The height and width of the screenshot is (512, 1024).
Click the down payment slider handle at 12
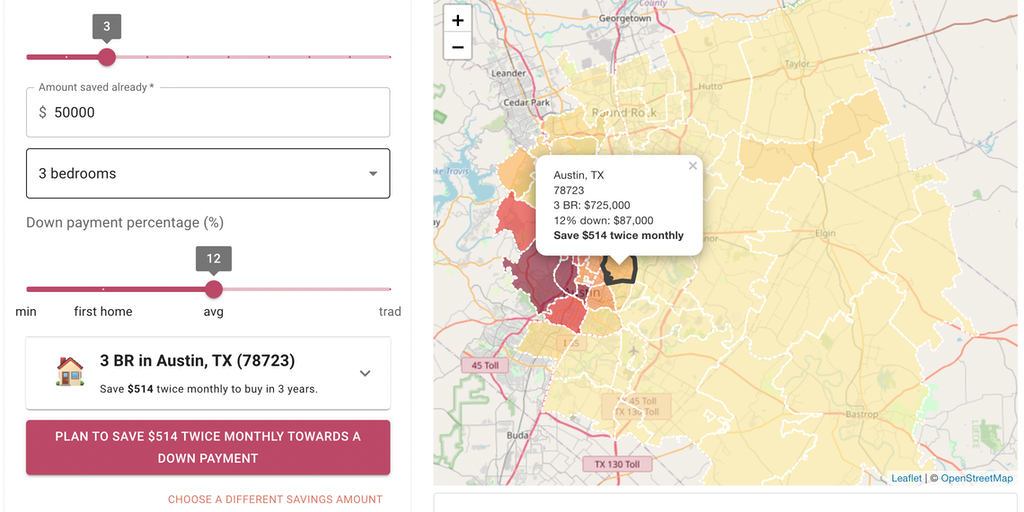pyautogui.click(x=213, y=289)
